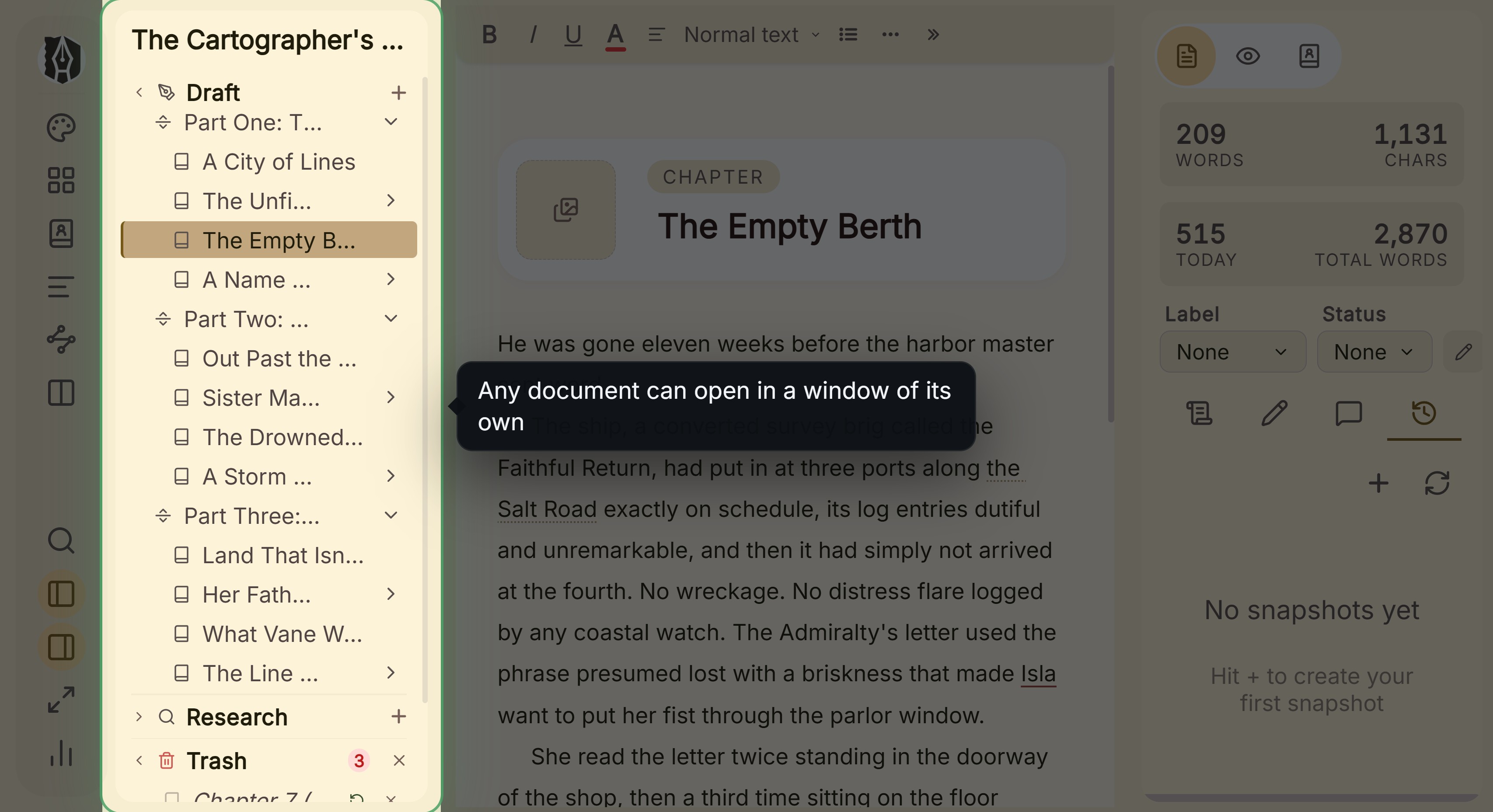The height and width of the screenshot is (812, 1493).
Task: Expand A Storm ... chapter chevron
Action: pos(391,477)
